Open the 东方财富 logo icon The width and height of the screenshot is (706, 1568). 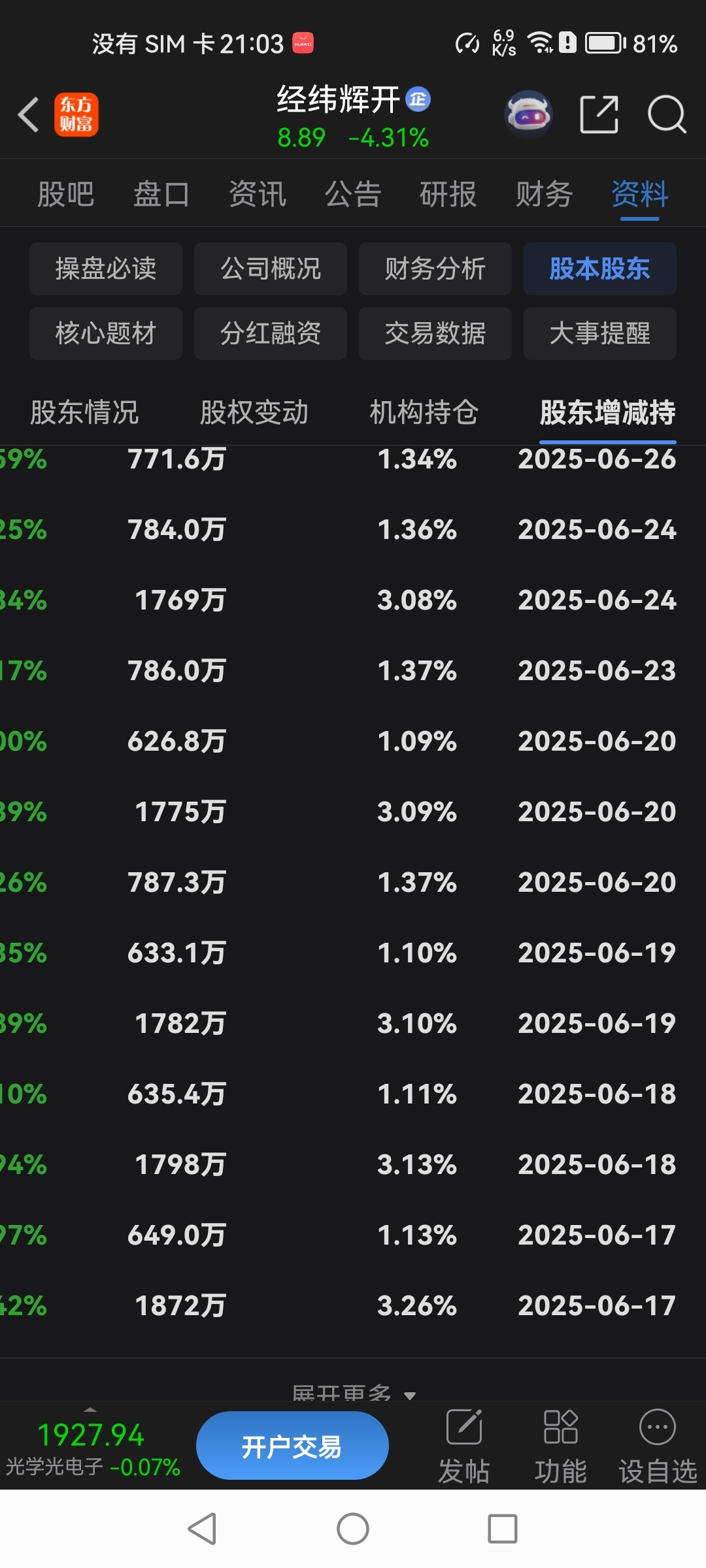76,115
